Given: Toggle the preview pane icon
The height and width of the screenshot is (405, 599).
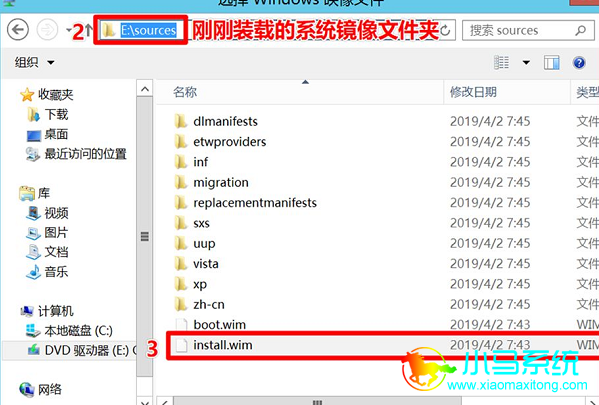Looking at the screenshot, I should (552, 62).
